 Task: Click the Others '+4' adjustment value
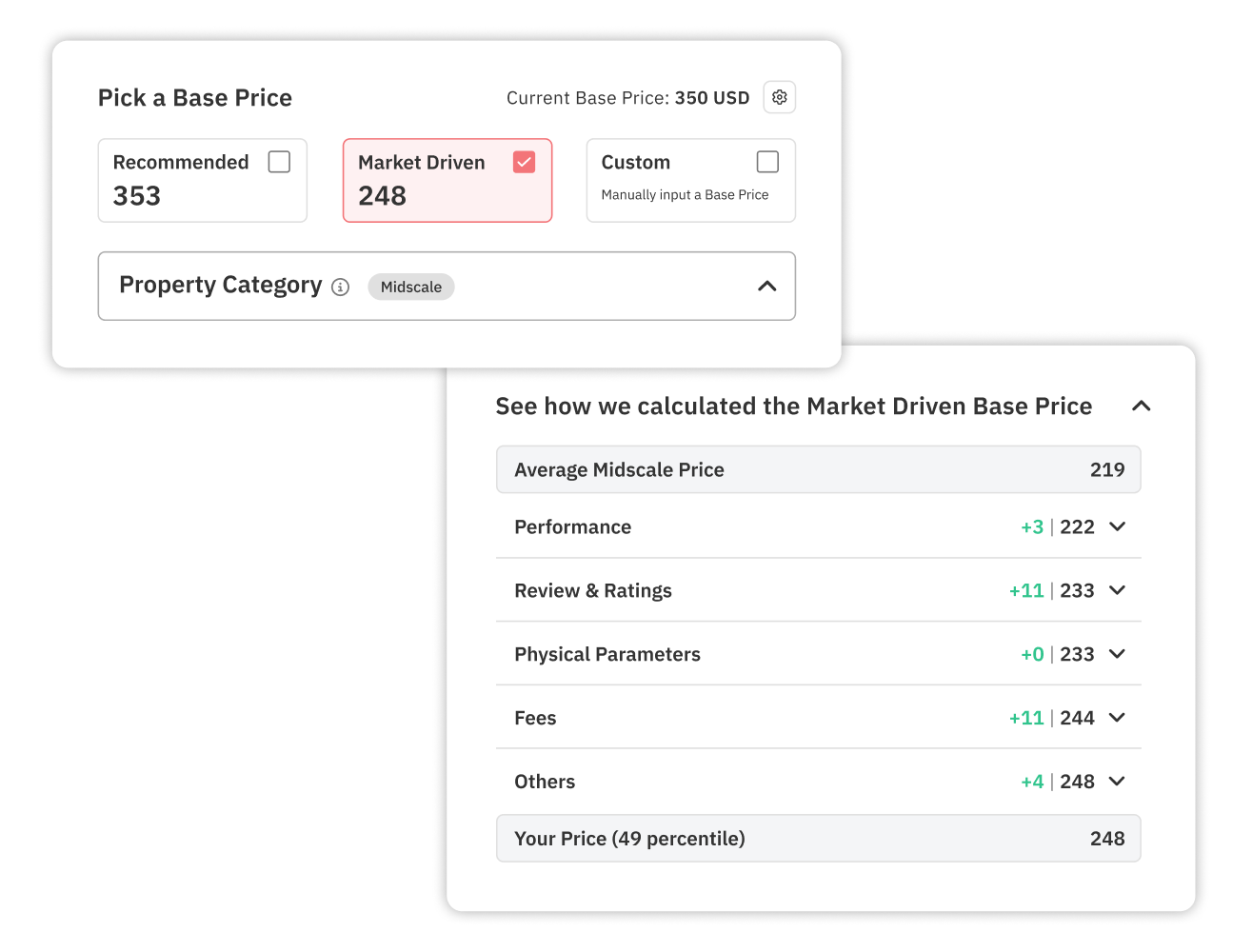(1032, 783)
